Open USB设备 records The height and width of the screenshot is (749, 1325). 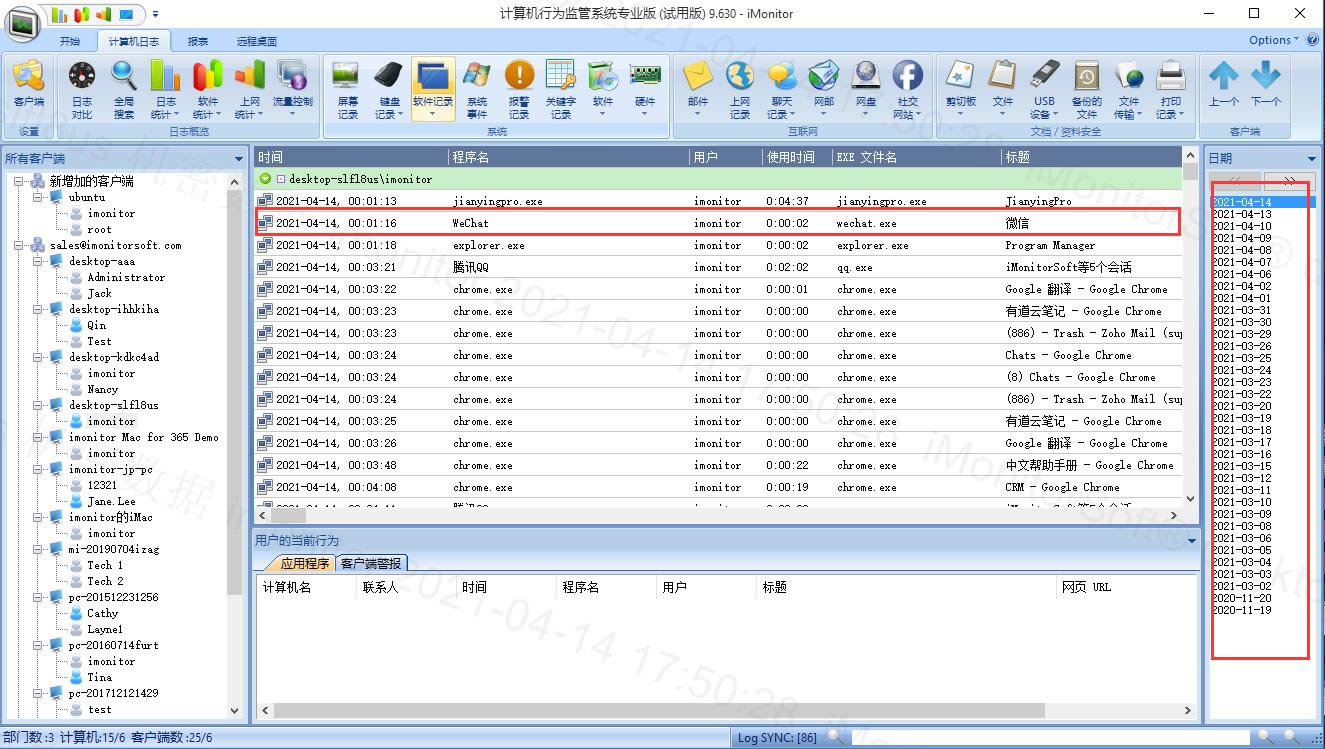click(x=1044, y=90)
